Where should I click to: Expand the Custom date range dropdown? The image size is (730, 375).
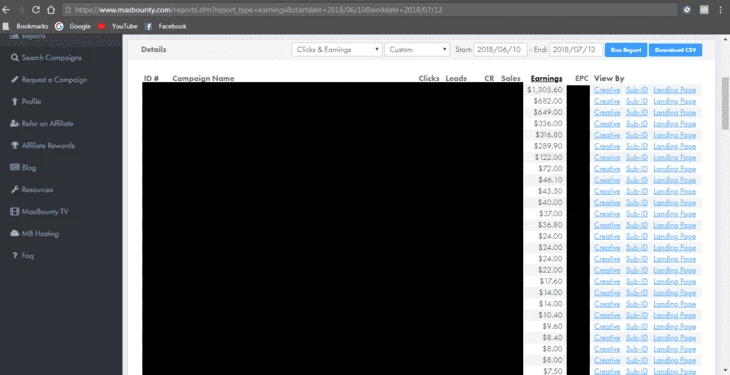point(417,49)
